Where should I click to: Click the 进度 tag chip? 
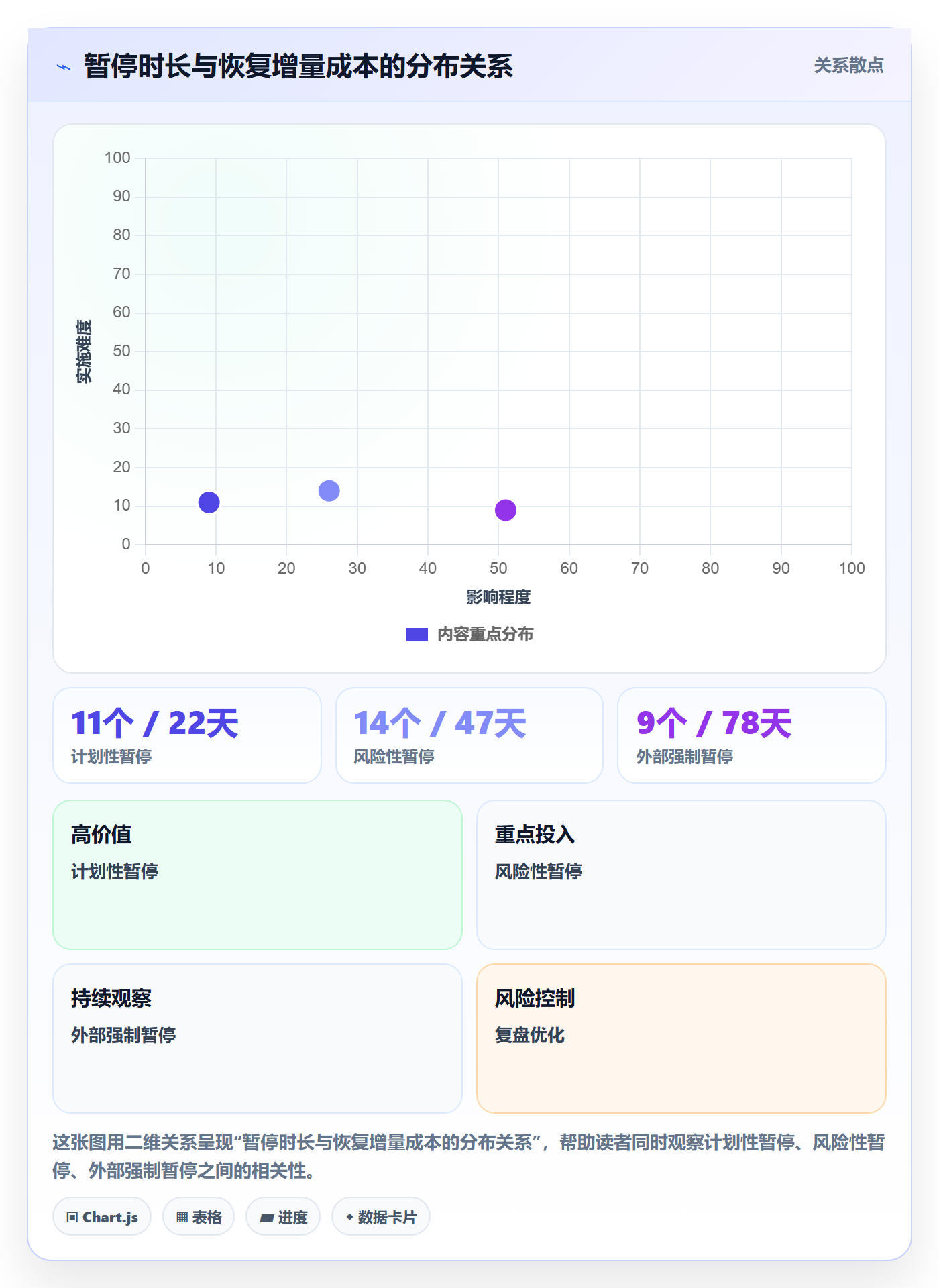click(x=283, y=1217)
